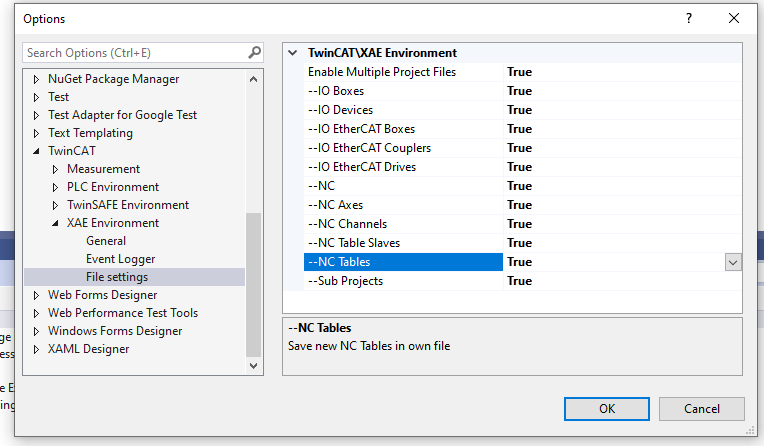This screenshot has height=446, width=764.
Task: Select the XAML Designer tree label
Action: tap(88, 349)
